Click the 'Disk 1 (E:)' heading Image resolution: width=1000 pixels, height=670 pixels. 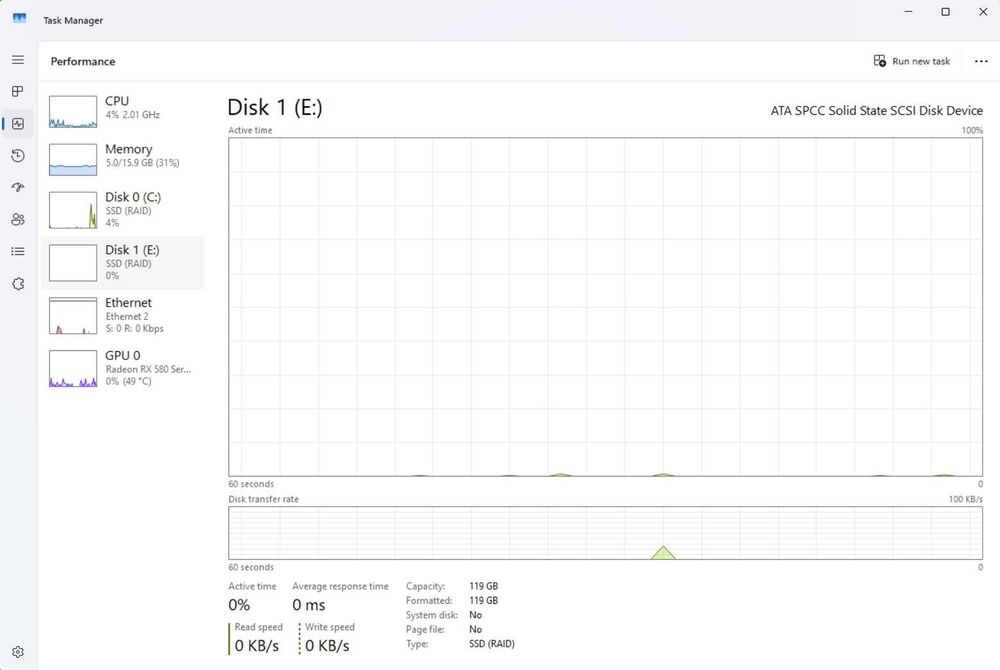pos(275,107)
